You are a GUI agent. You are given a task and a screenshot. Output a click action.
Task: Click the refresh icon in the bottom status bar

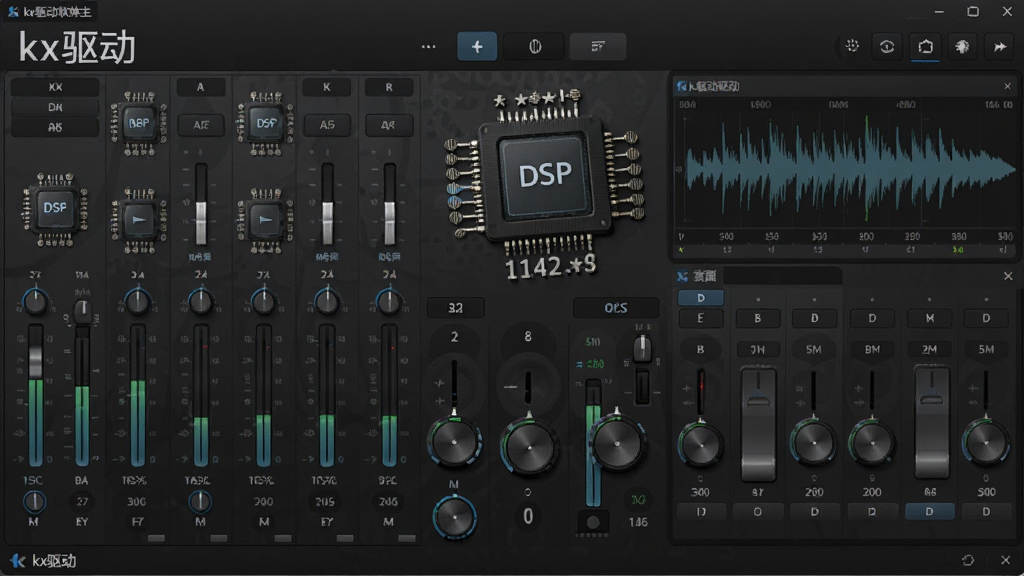968,560
